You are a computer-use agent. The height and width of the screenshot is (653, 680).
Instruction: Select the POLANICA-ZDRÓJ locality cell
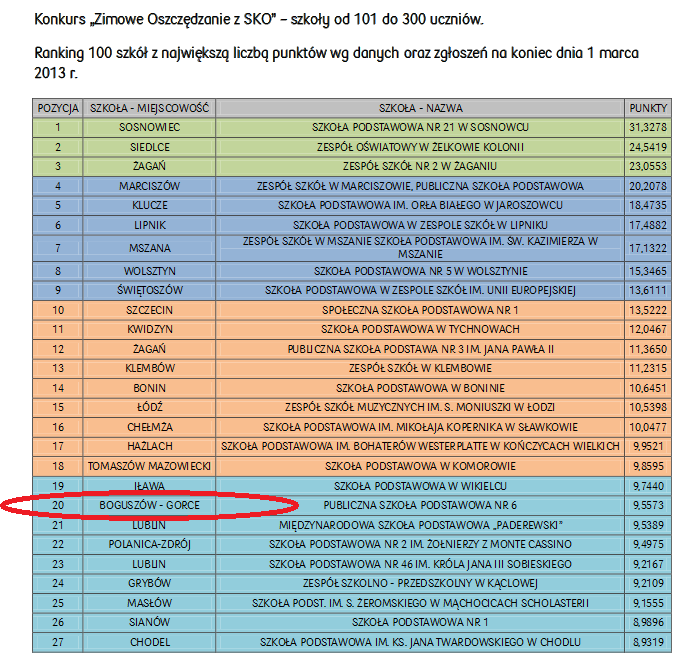point(149,545)
